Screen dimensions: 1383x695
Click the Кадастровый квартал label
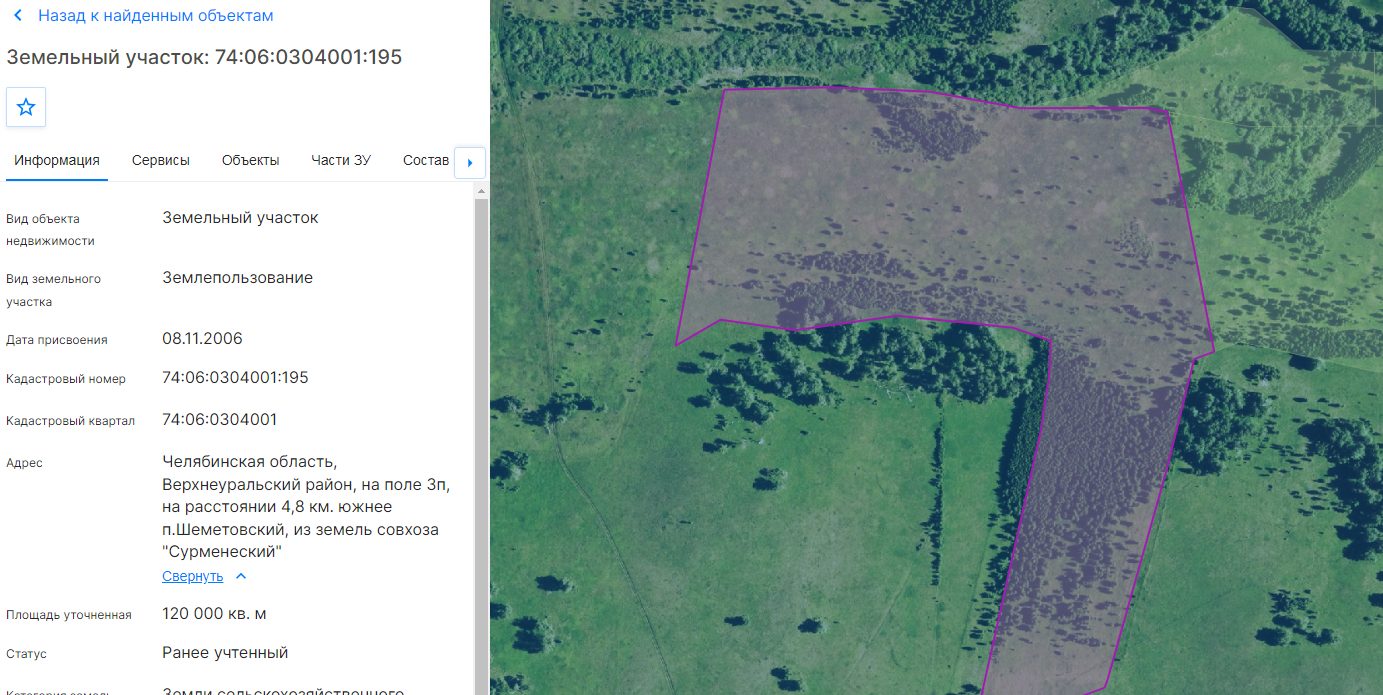pyautogui.click(x=70, y=421)
